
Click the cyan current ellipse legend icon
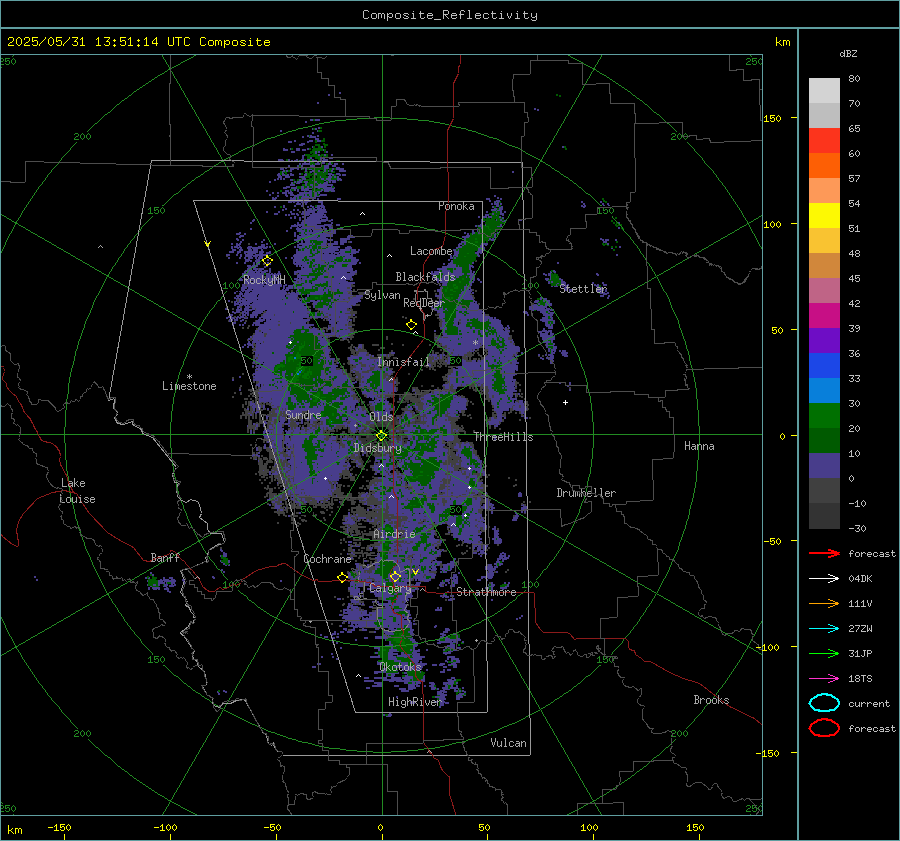pos(824,703)
